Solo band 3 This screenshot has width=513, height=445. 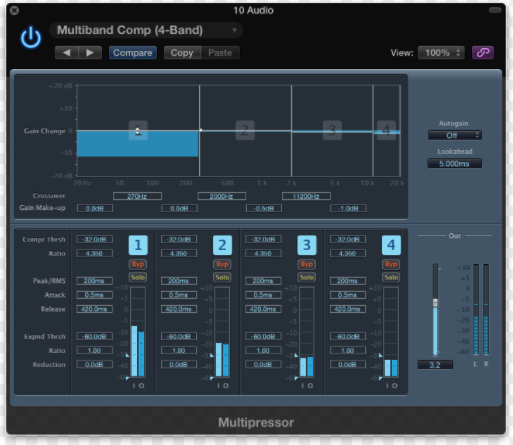pyautogui.click(x=307, y=277)
